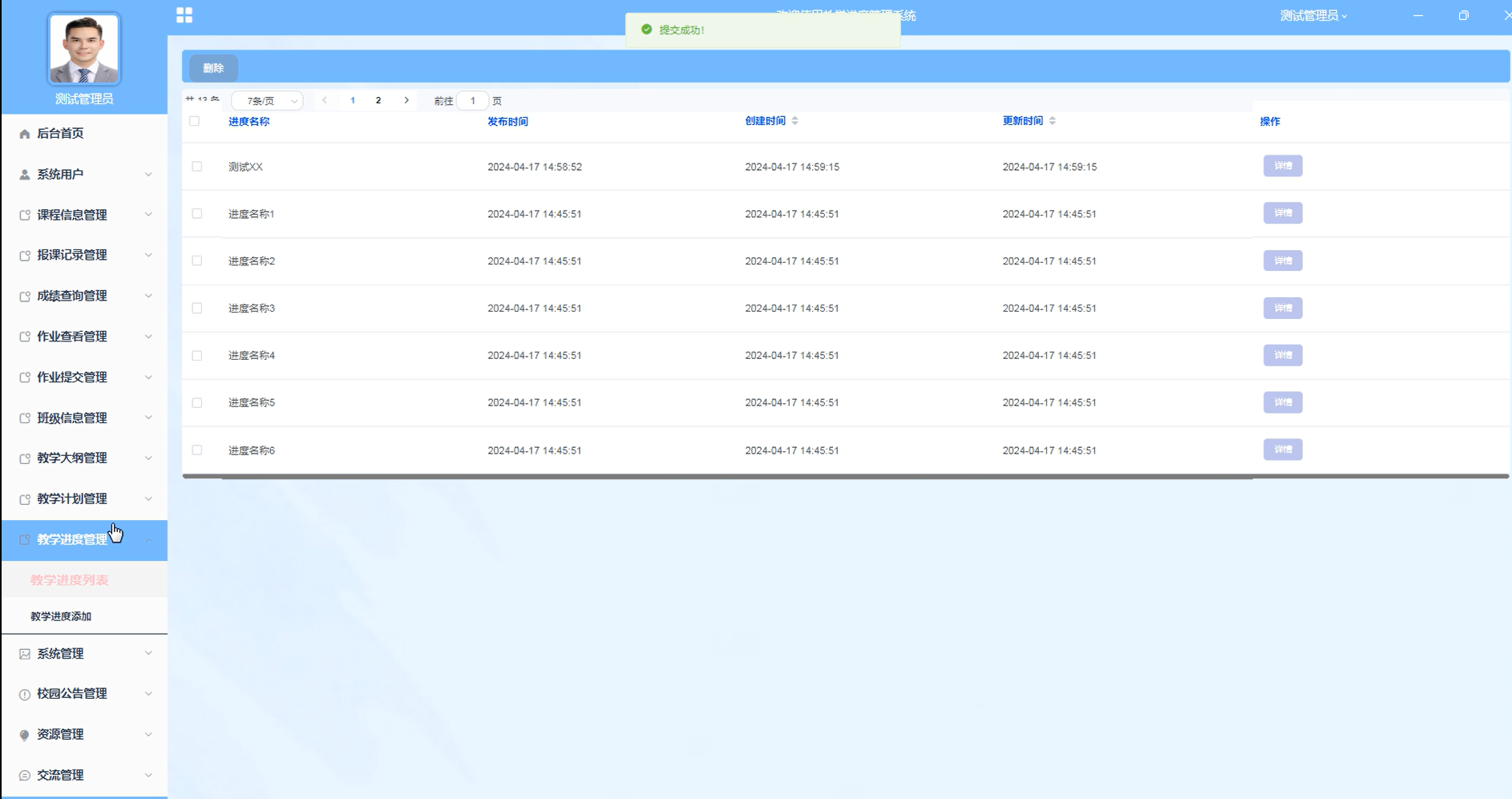Select page 1 in pagination
This screenshot has height=799, width=1512.
point(353,100)
